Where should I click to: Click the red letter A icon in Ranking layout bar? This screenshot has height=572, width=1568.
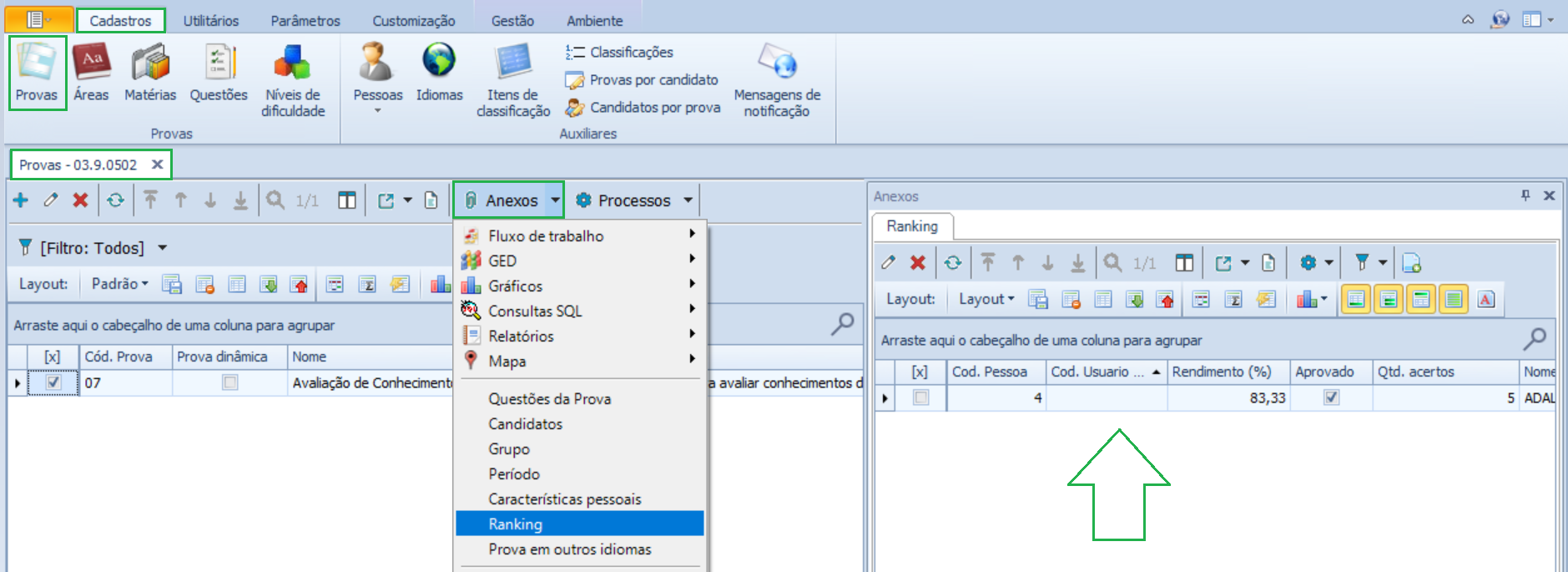pyautogui.click(x=1486, y=299)
